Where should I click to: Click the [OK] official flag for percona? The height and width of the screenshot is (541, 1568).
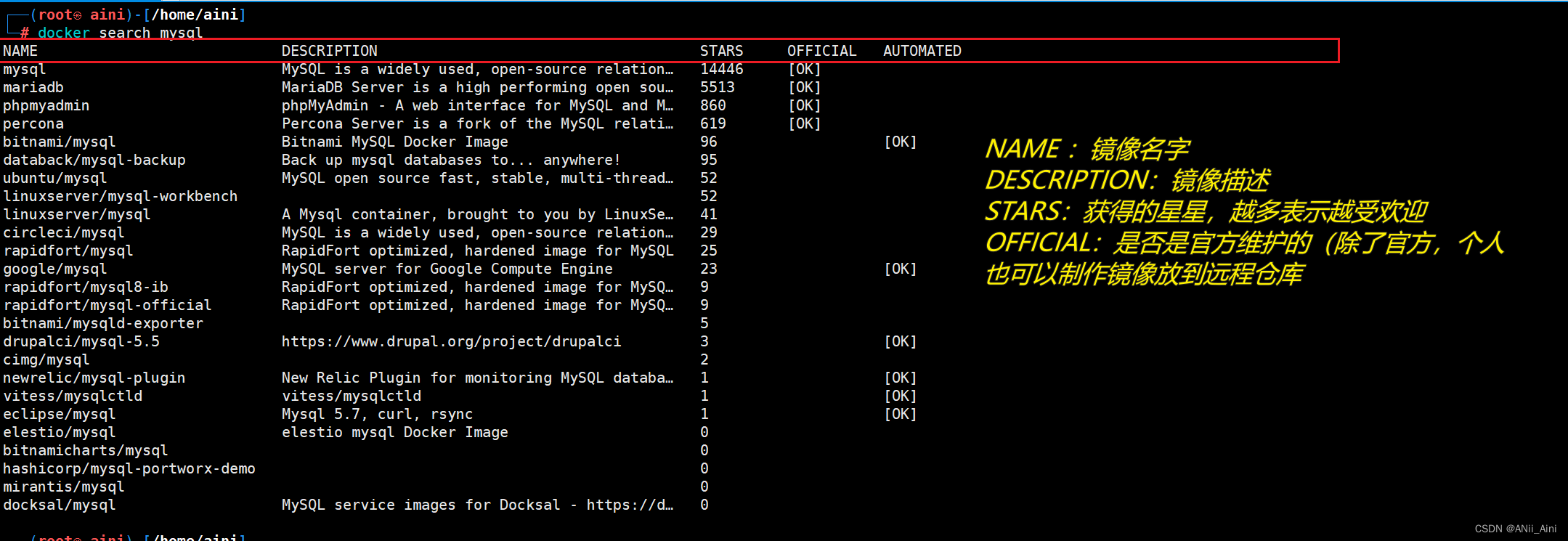805,123
